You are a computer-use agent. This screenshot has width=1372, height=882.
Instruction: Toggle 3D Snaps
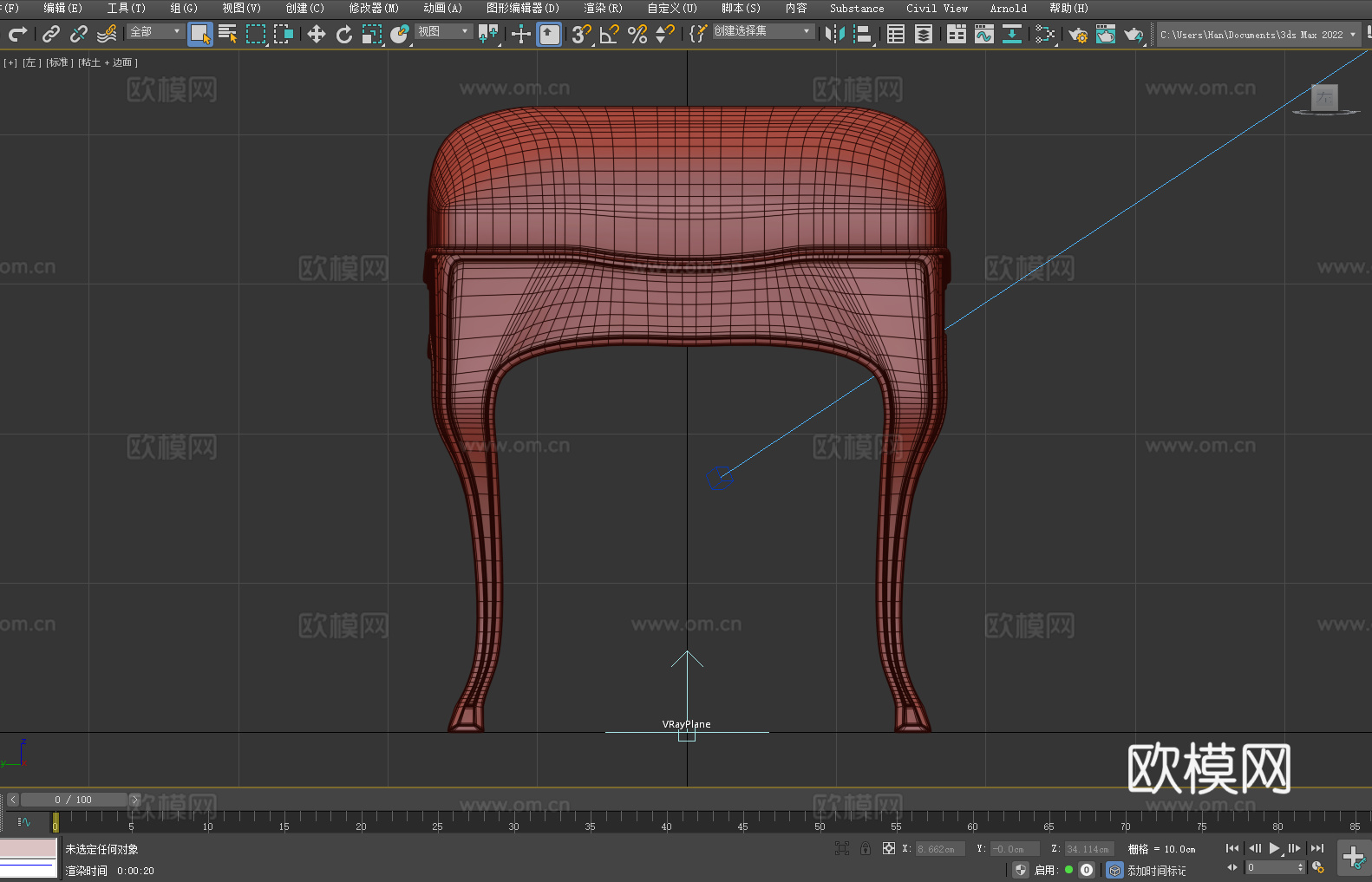pos(581,34)
